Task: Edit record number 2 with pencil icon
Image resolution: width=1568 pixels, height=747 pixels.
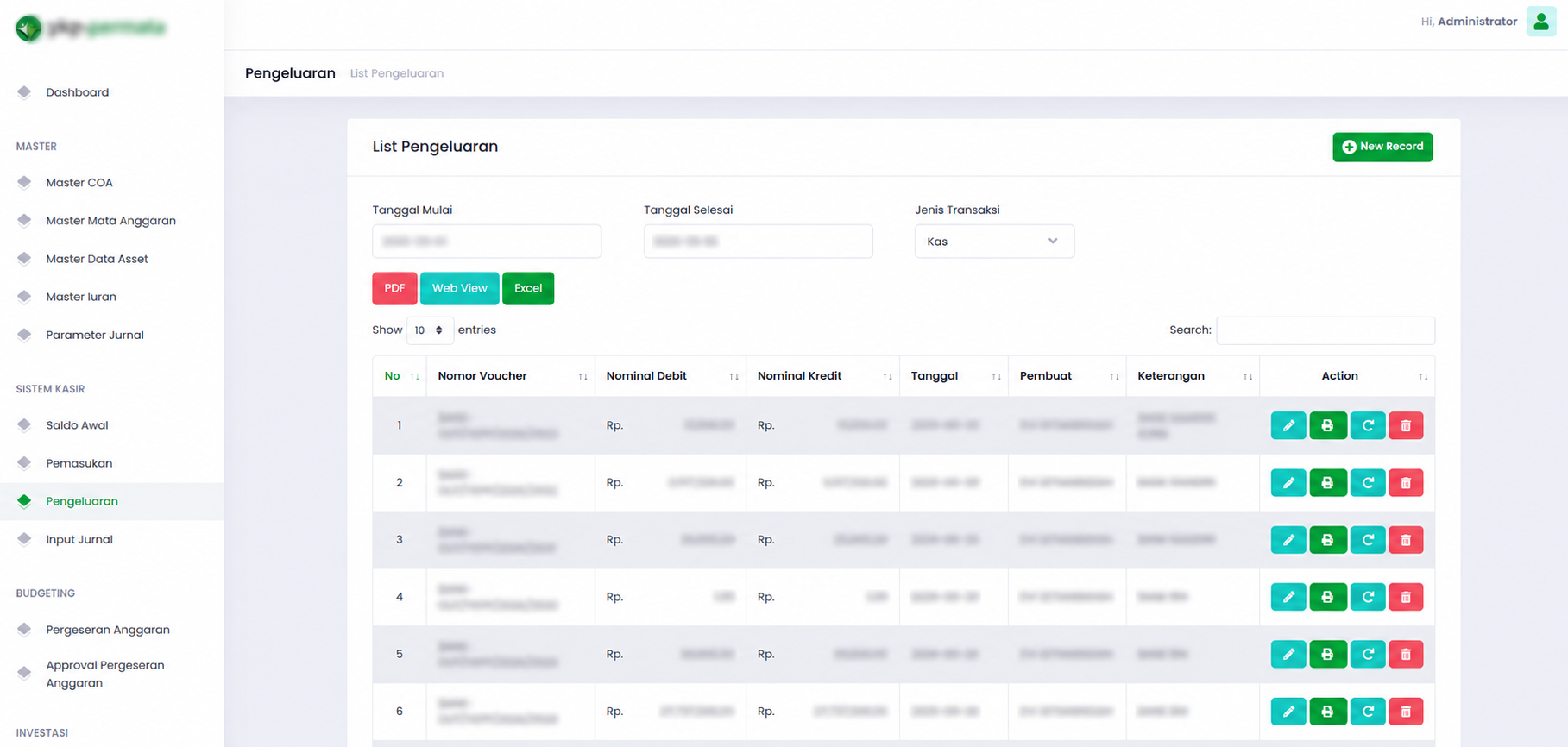Action: coord(1288,482)
